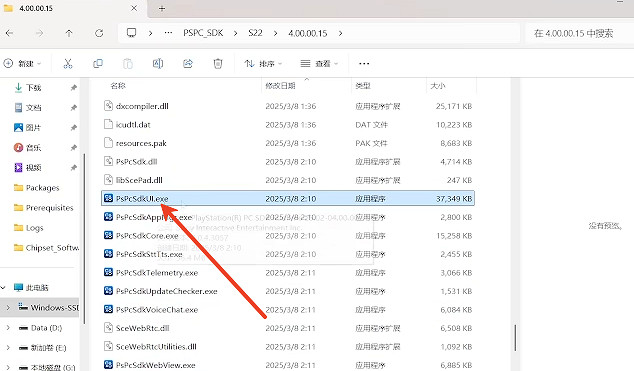The height and width of the screenshot is (371, 634).
Task: Click the navigation pane scrollbar
Action: (x=85, y=238)
